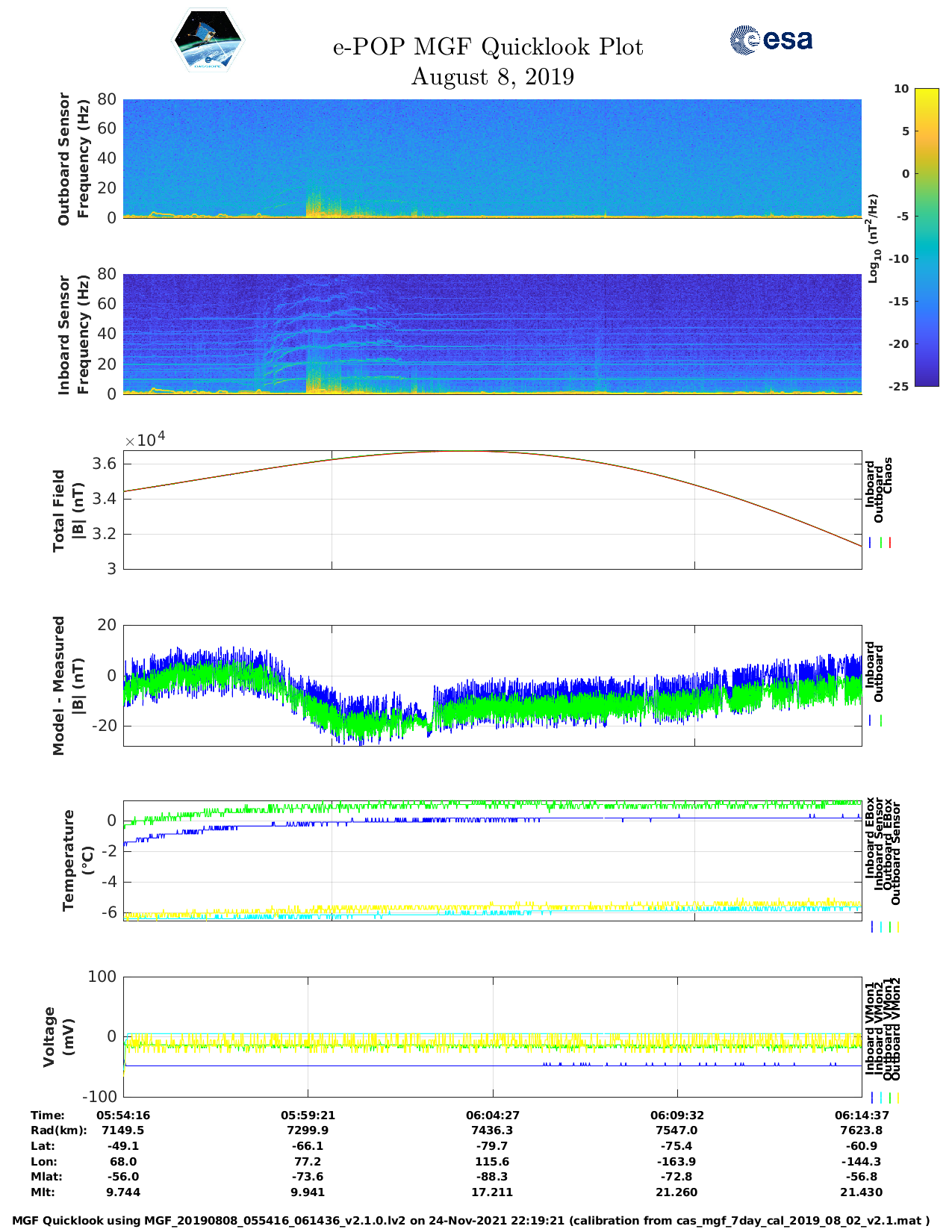This screenshot has width=952, height=1232.
Task: Click the e-POP MGF Quicklook Plot title
Action: pos(488,47)
